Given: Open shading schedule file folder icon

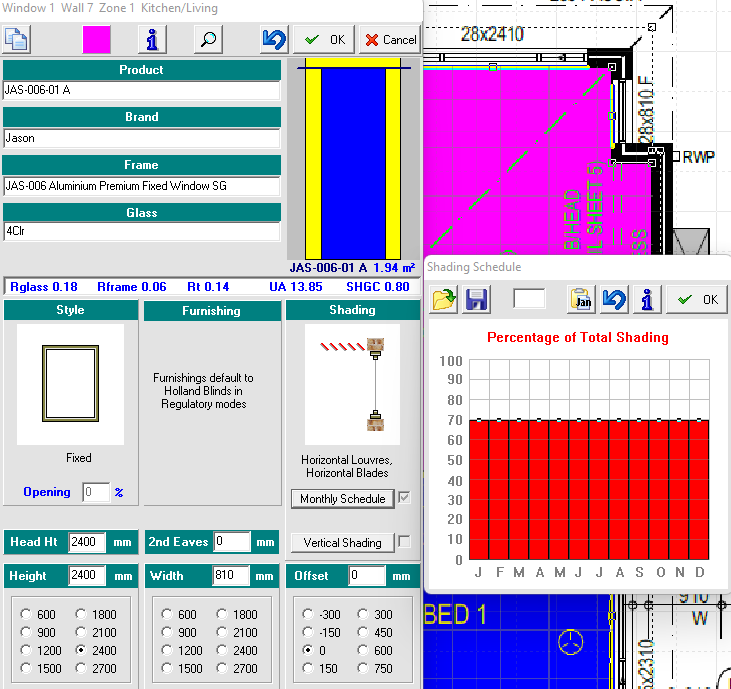Looking at the screenshot, I should coord(445,299).
